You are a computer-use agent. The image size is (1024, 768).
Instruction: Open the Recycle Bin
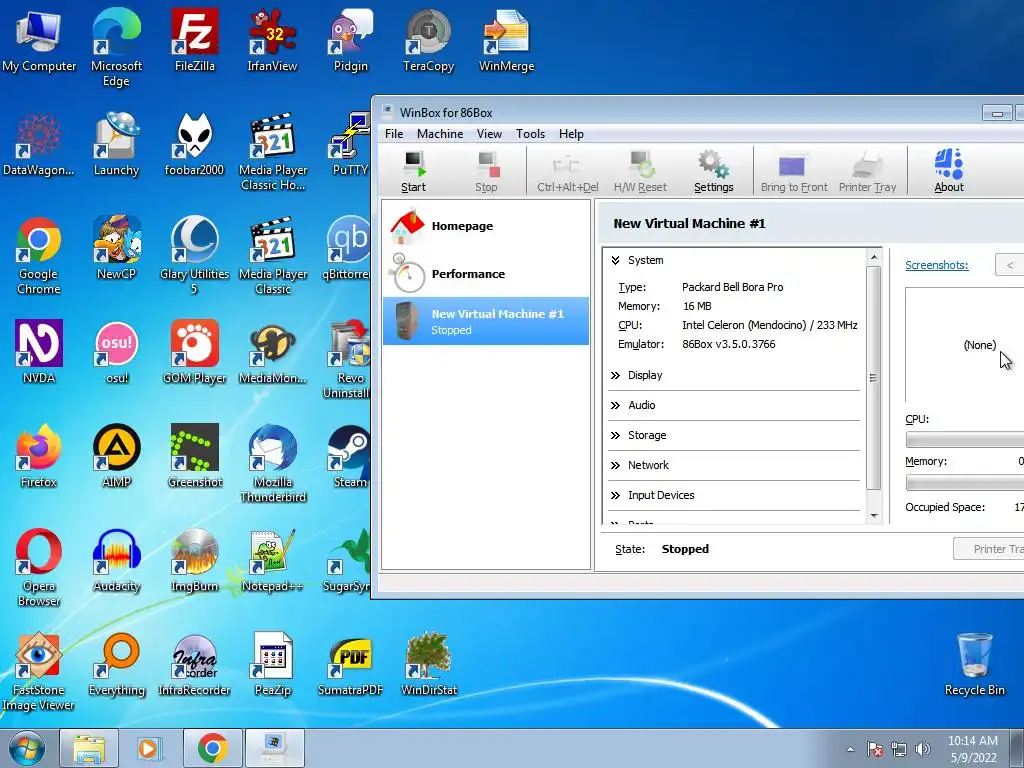[974, 664]
